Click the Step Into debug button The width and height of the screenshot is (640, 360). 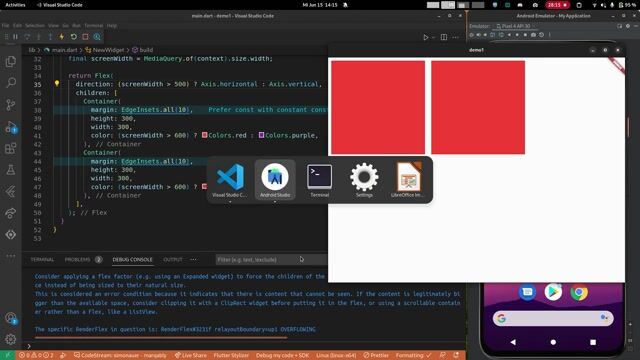(x=39, y=37)
